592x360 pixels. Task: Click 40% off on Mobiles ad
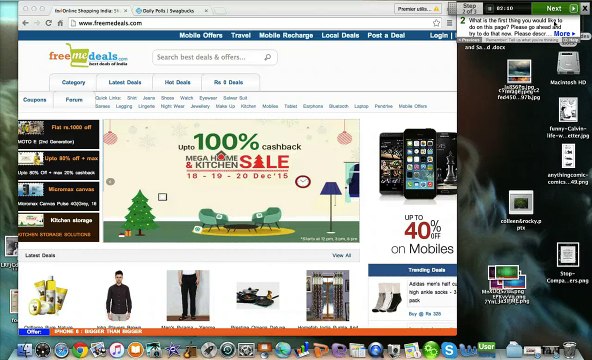click(x=417, y=192)
